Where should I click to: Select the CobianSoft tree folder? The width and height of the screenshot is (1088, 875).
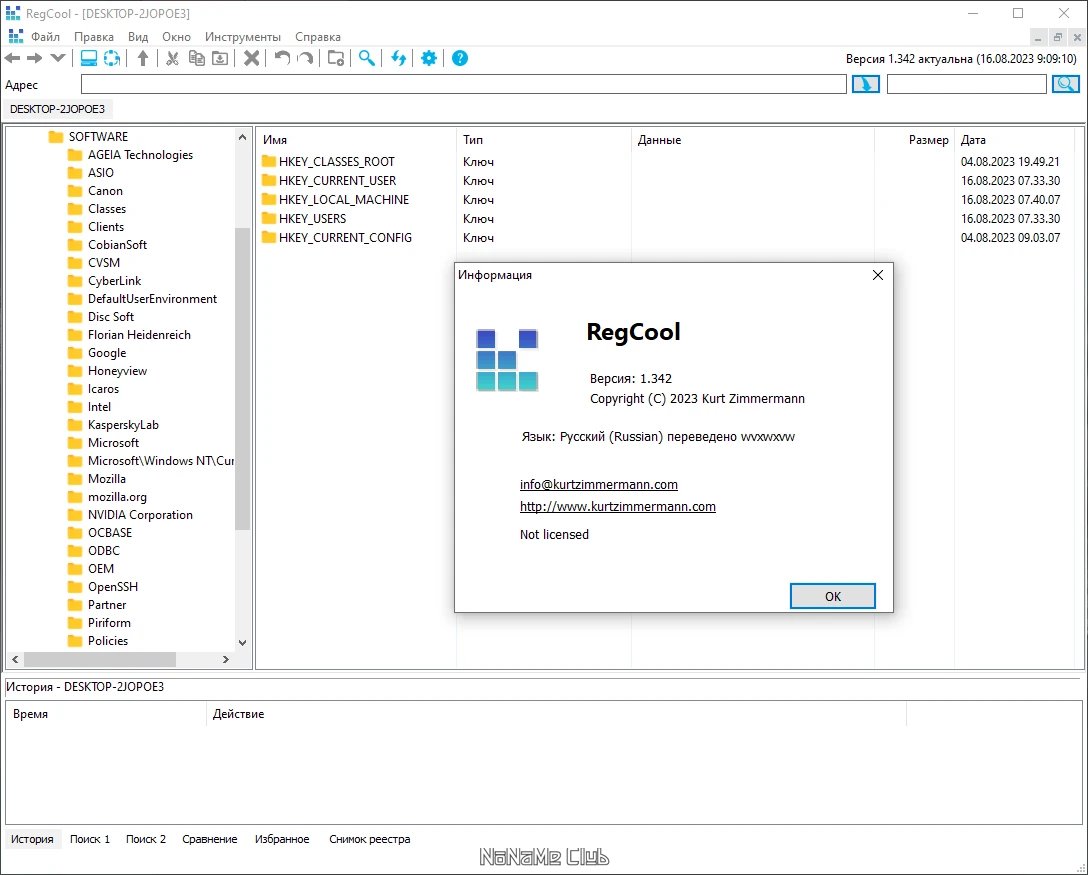pos(117,244)
